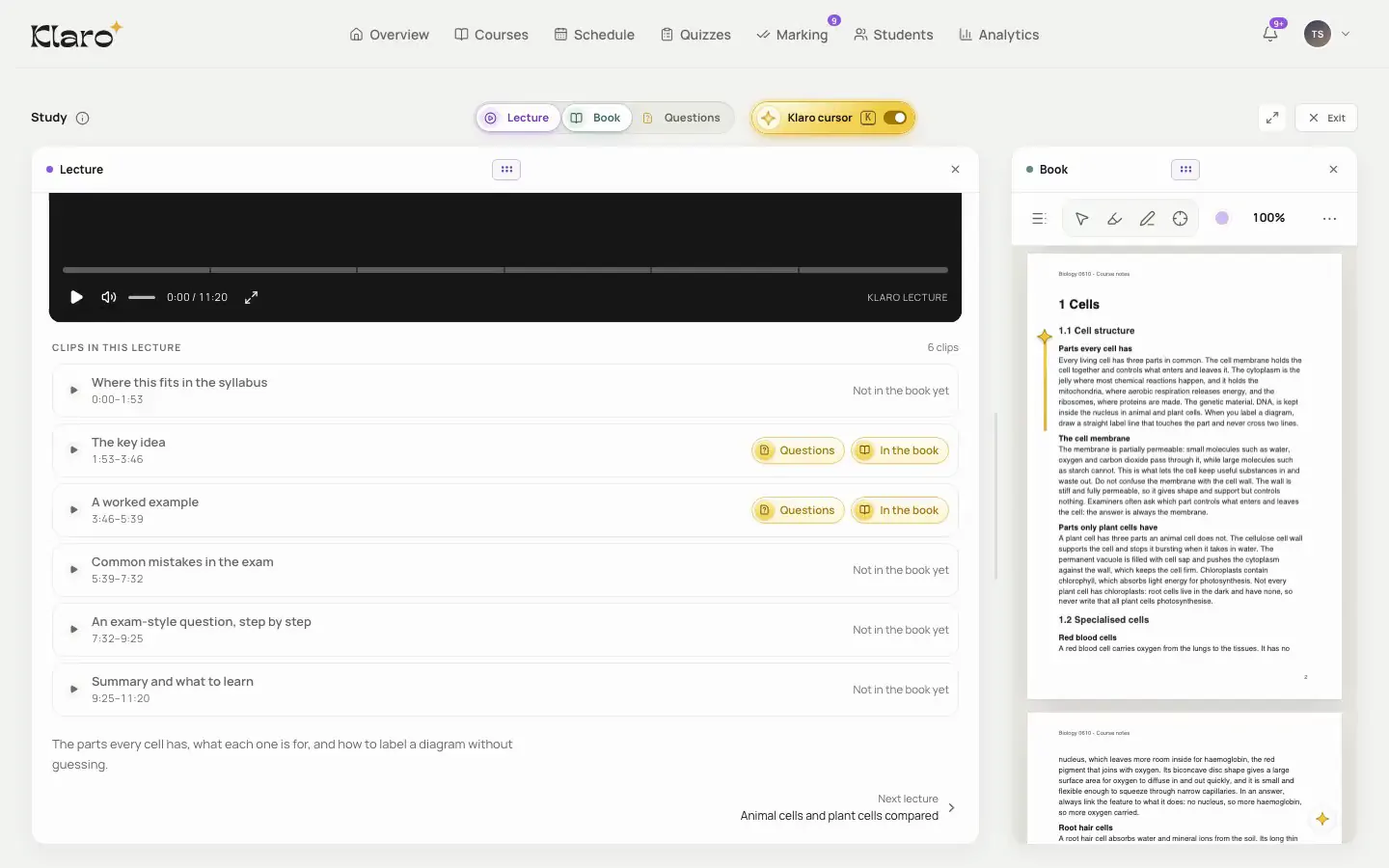Toggle the Book panel tab
The image size is (1389, 868).
pyautogui.click(x=596, y=118)
